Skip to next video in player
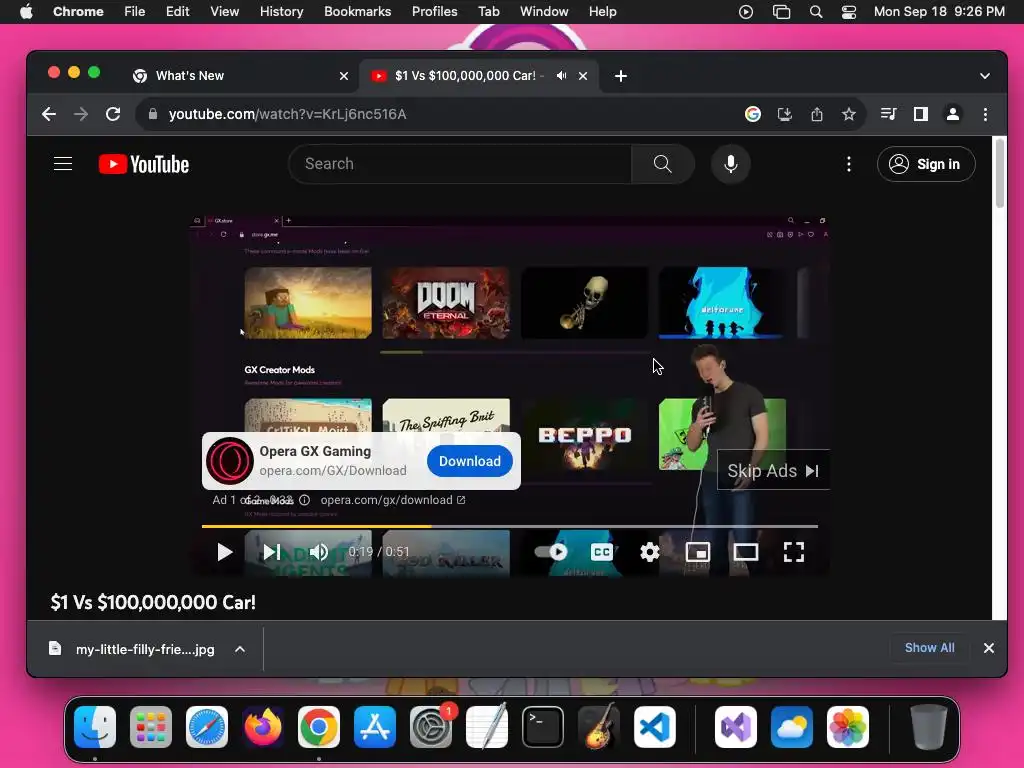 tap(272, 552)
